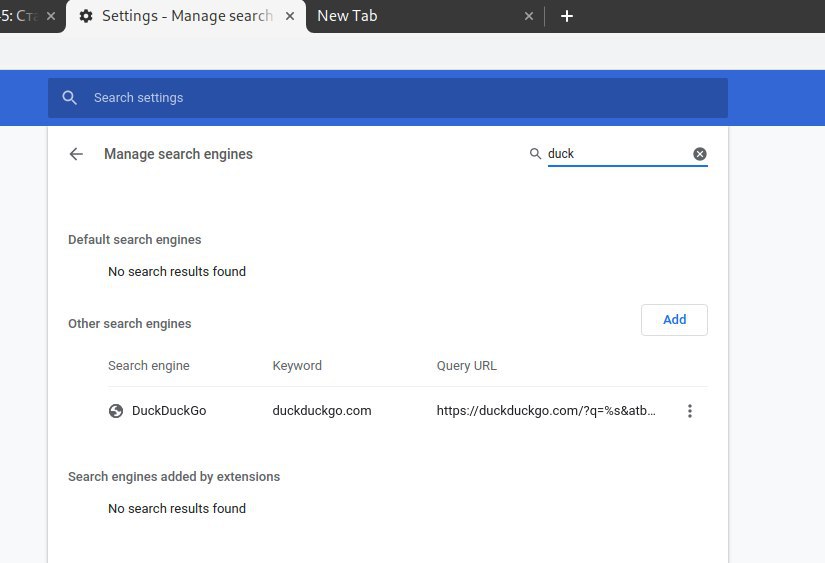Viewport: 825px width, 563px height.
Task: Open the DuckDuckGo more actions menu
Action: (x=690, y=411)
